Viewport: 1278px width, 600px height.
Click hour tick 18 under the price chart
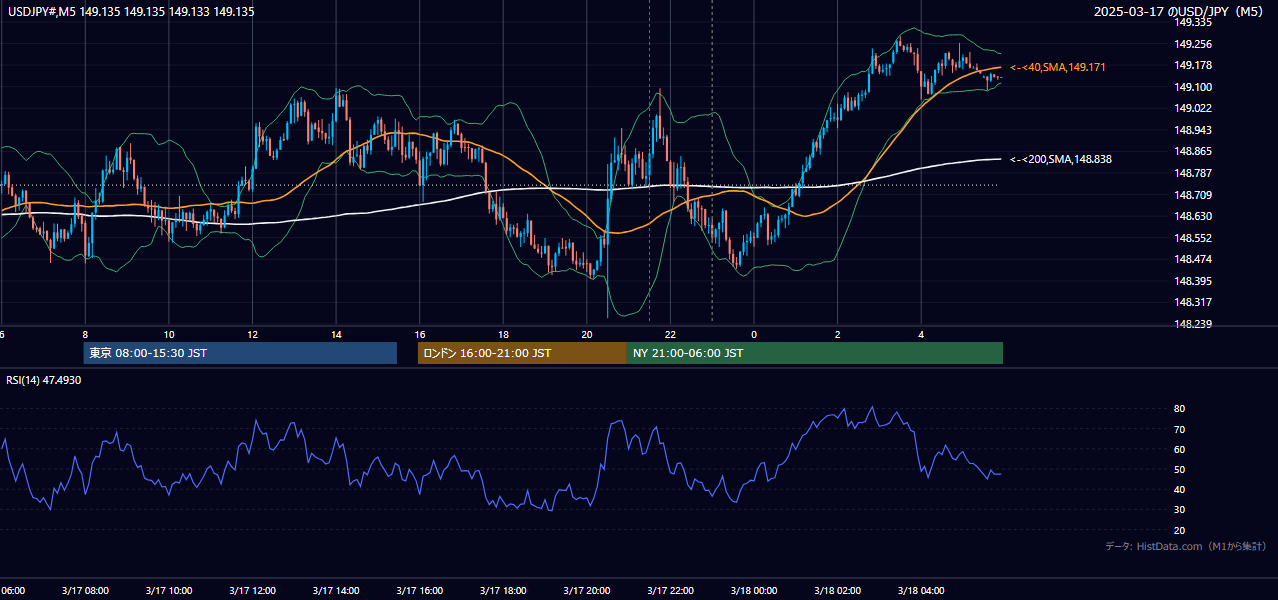504,334
